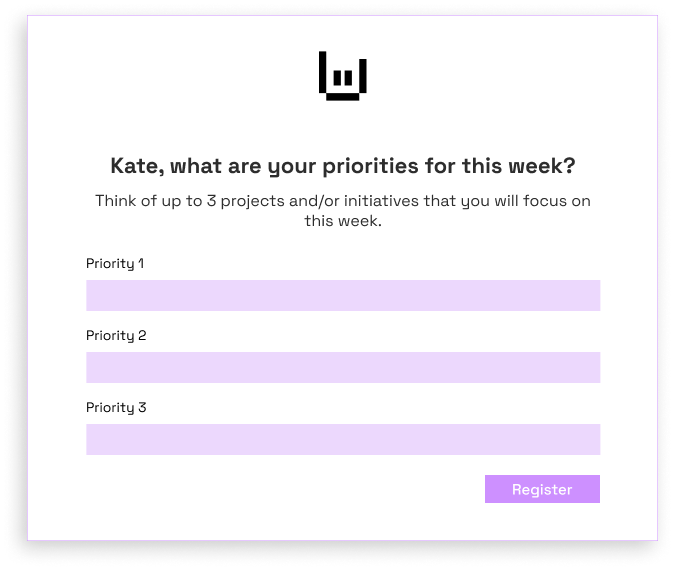674x569 pixels.
Task: Focus the Priority 2 input box
Action: click(x=342, y=367)
